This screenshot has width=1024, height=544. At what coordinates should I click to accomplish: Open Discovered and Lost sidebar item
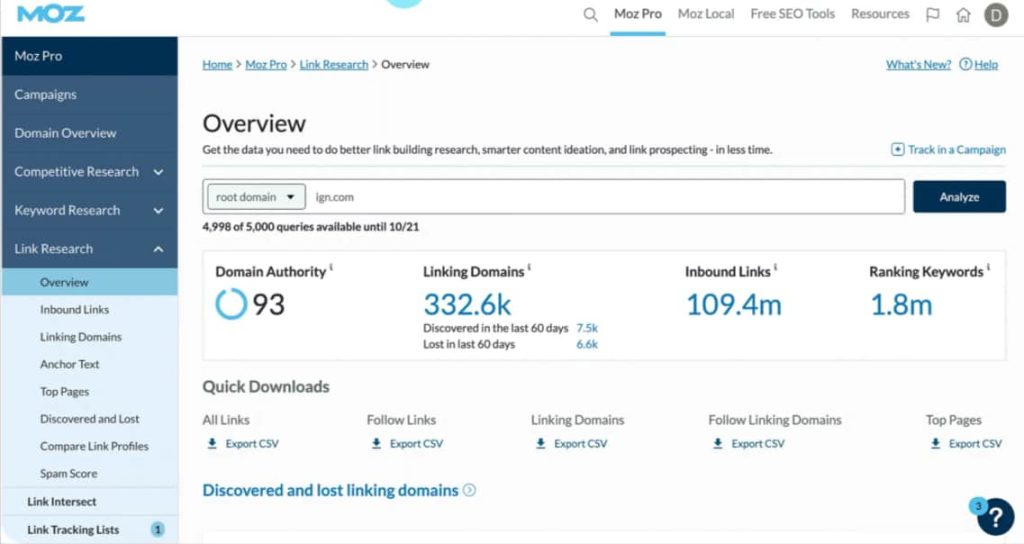point(89,419)
